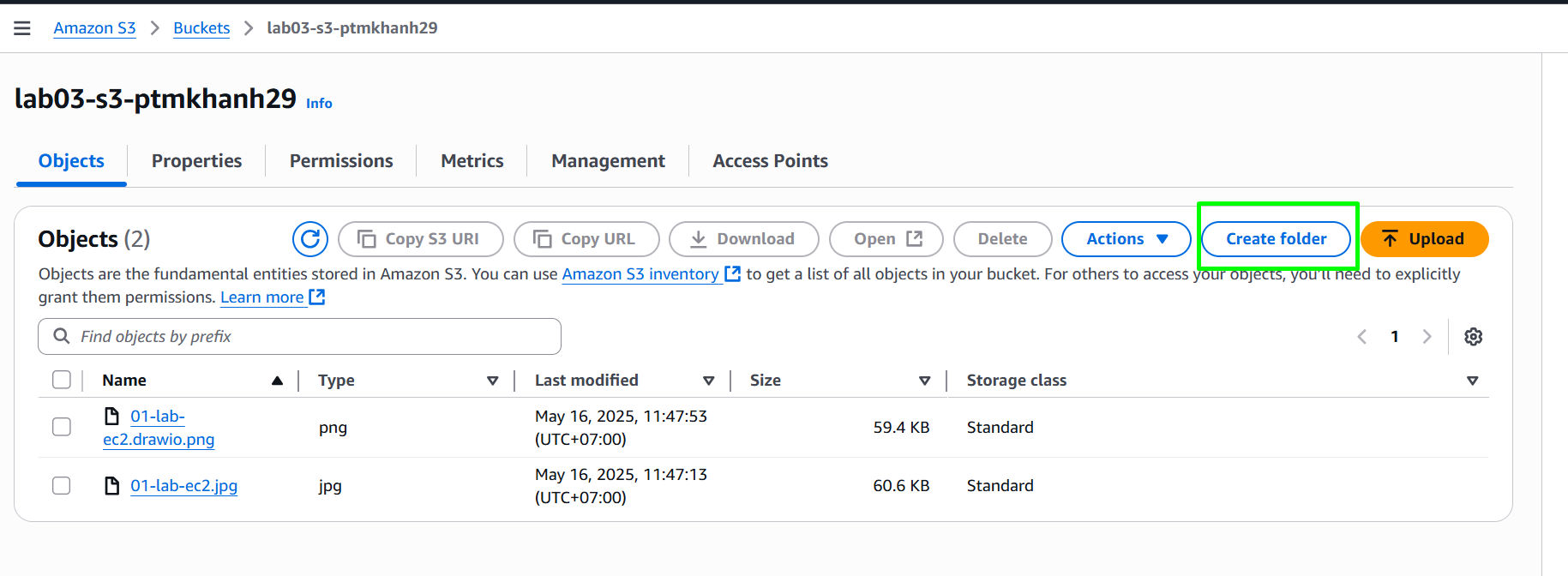Select all objects checkbox in header
Screen dimensions: 1568x576
coord(62,380)
